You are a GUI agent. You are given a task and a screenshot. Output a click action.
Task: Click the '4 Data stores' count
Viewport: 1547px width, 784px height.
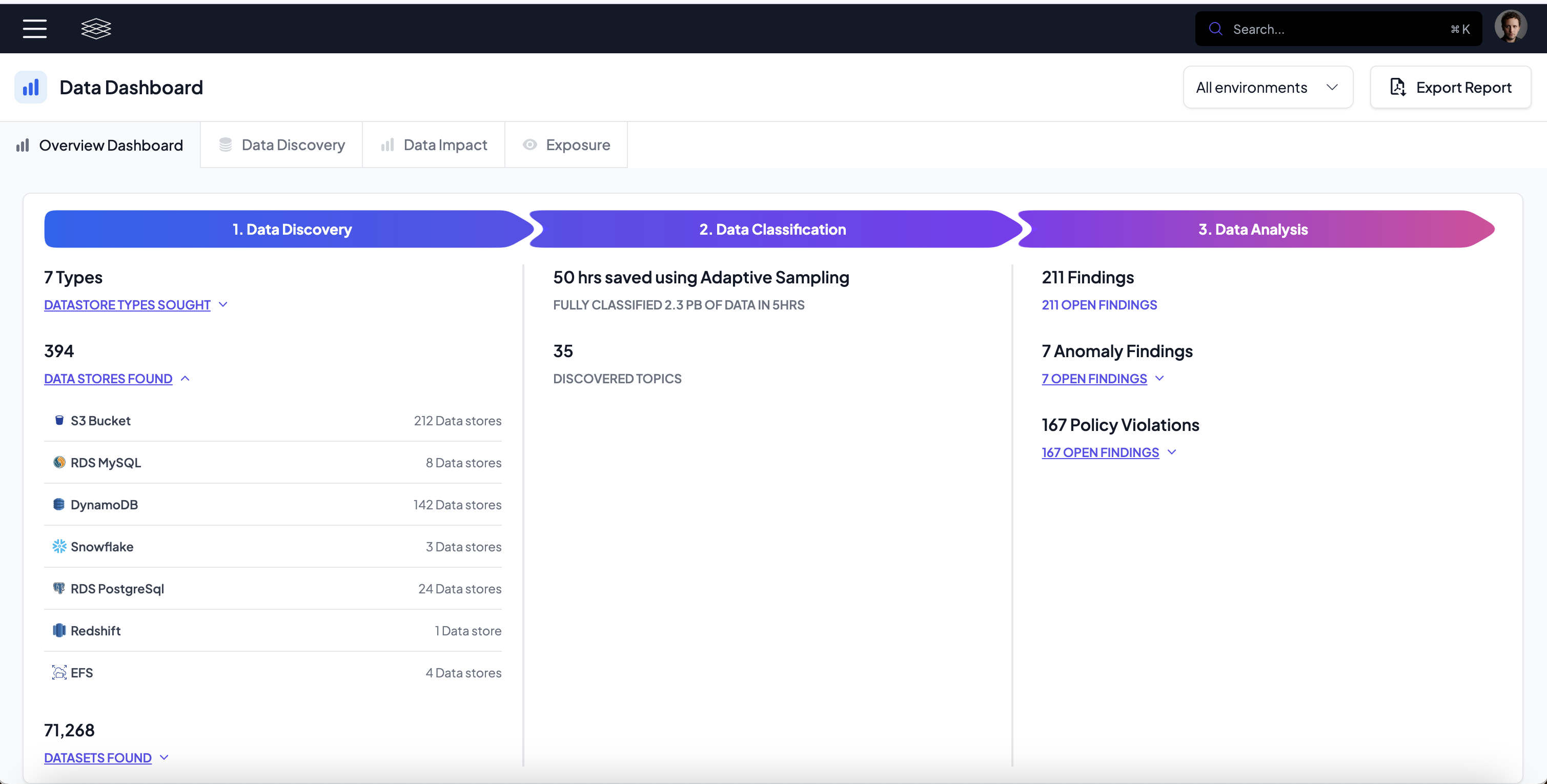pyautogui.click(x=463, y=673)
